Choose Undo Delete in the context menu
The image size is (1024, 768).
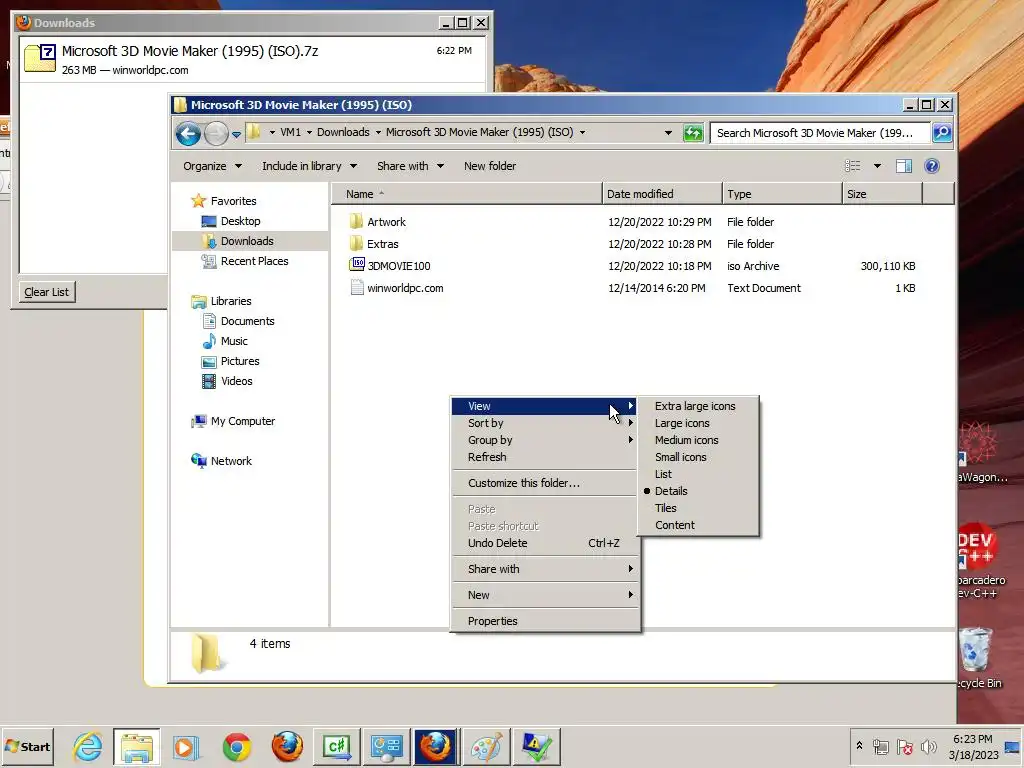(545, 543)
